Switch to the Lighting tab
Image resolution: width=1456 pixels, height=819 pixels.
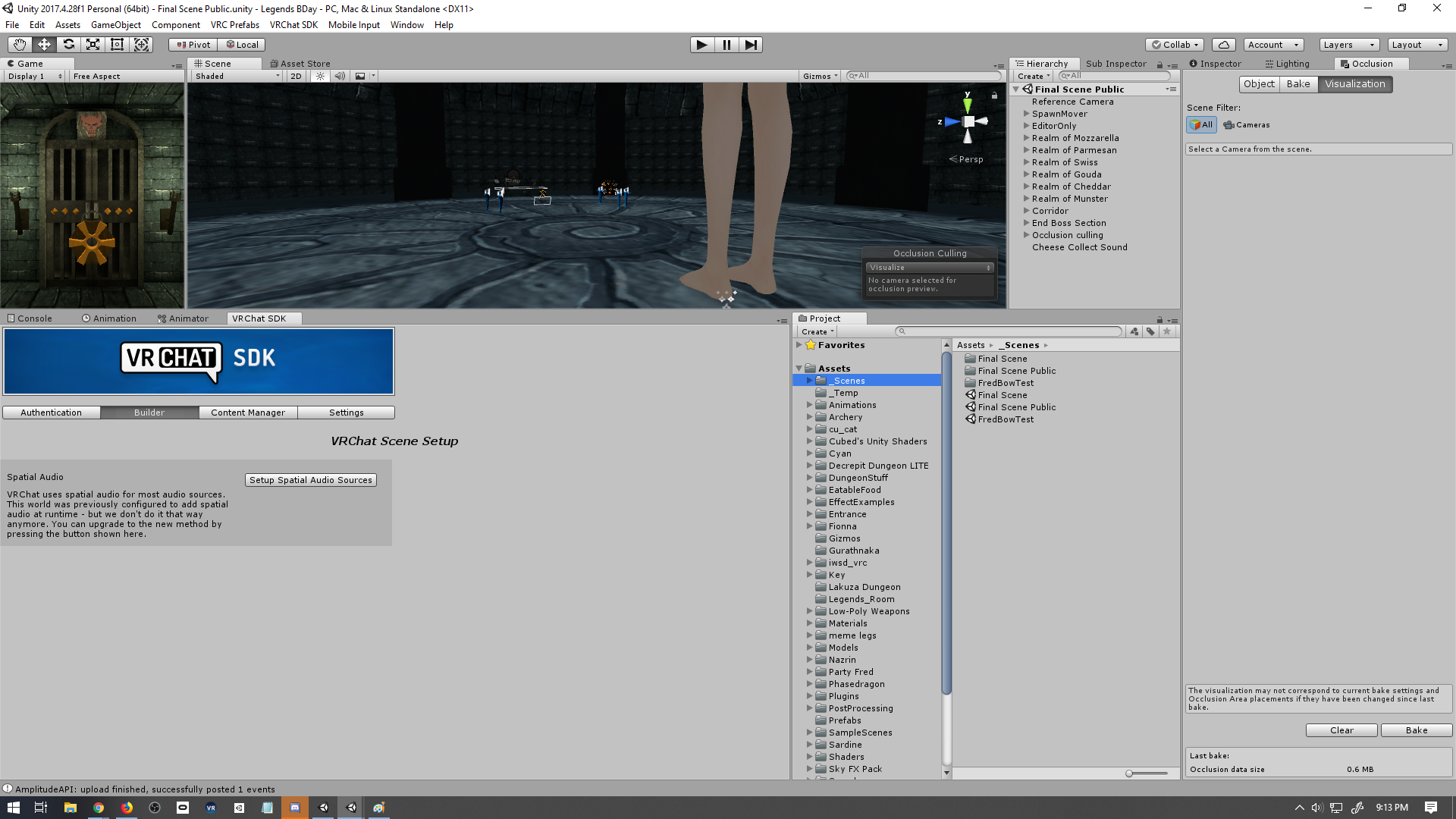pyautogui.click(x=1287, y=64)
